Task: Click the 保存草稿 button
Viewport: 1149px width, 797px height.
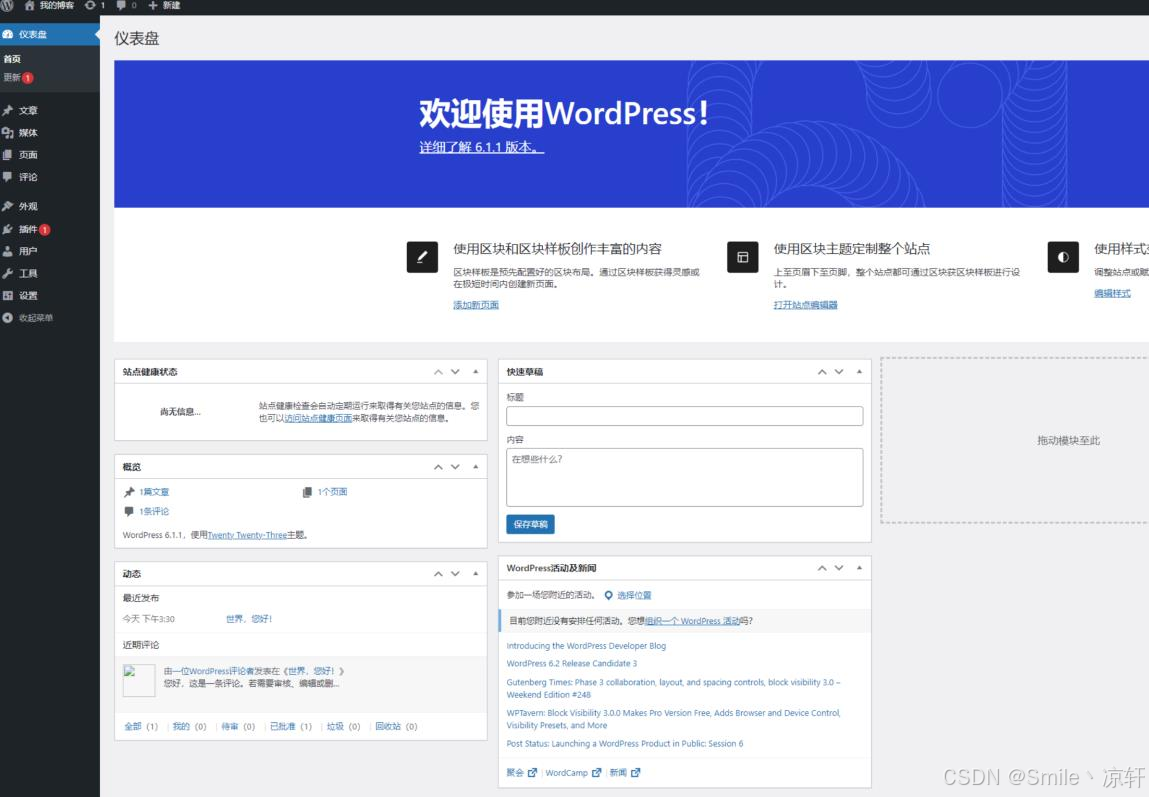Action: [x=531, y=524]
